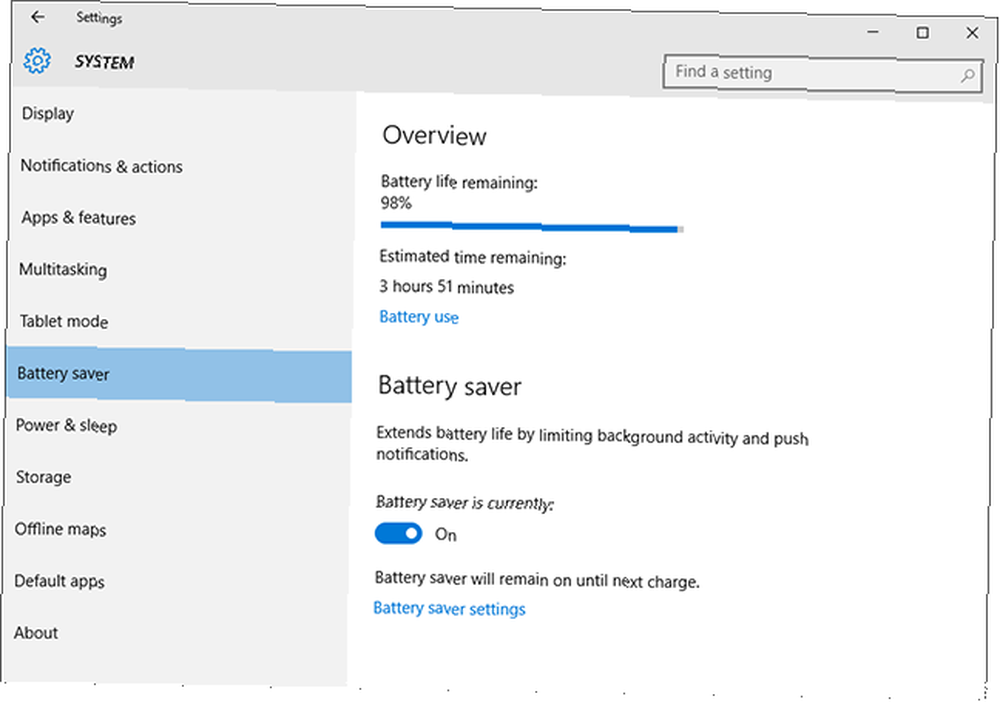Select the Battery saver sidebar item
Image resolution: width=1000 pixels, height=702 pixels.
[x=179, y=374]
